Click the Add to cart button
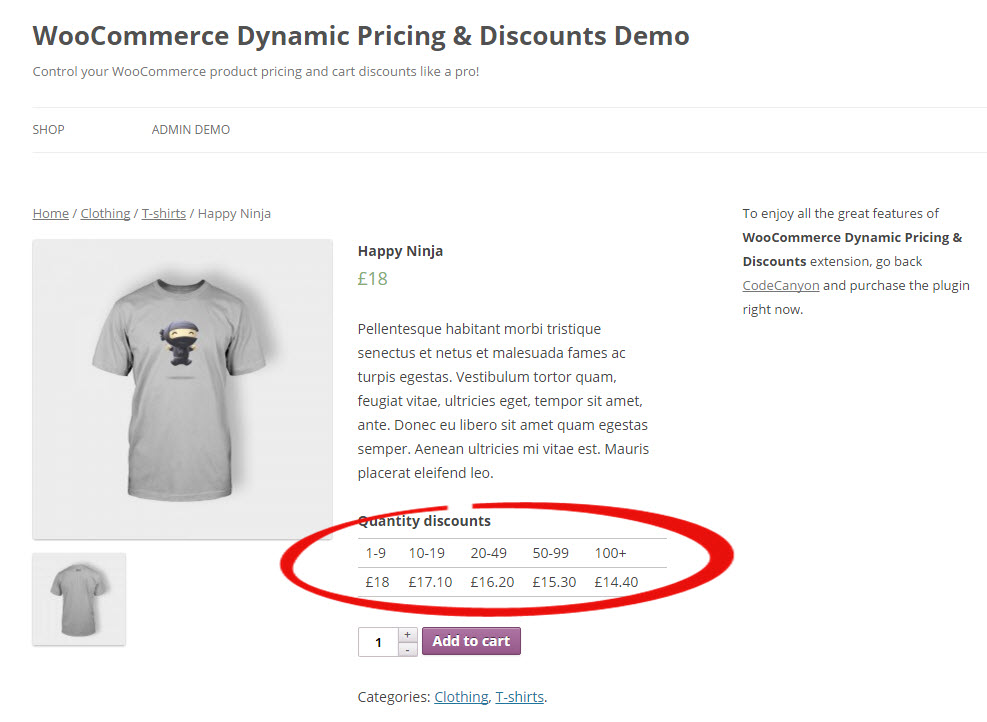Viewport: 987px width, 722px height. (x=471, y=641)
